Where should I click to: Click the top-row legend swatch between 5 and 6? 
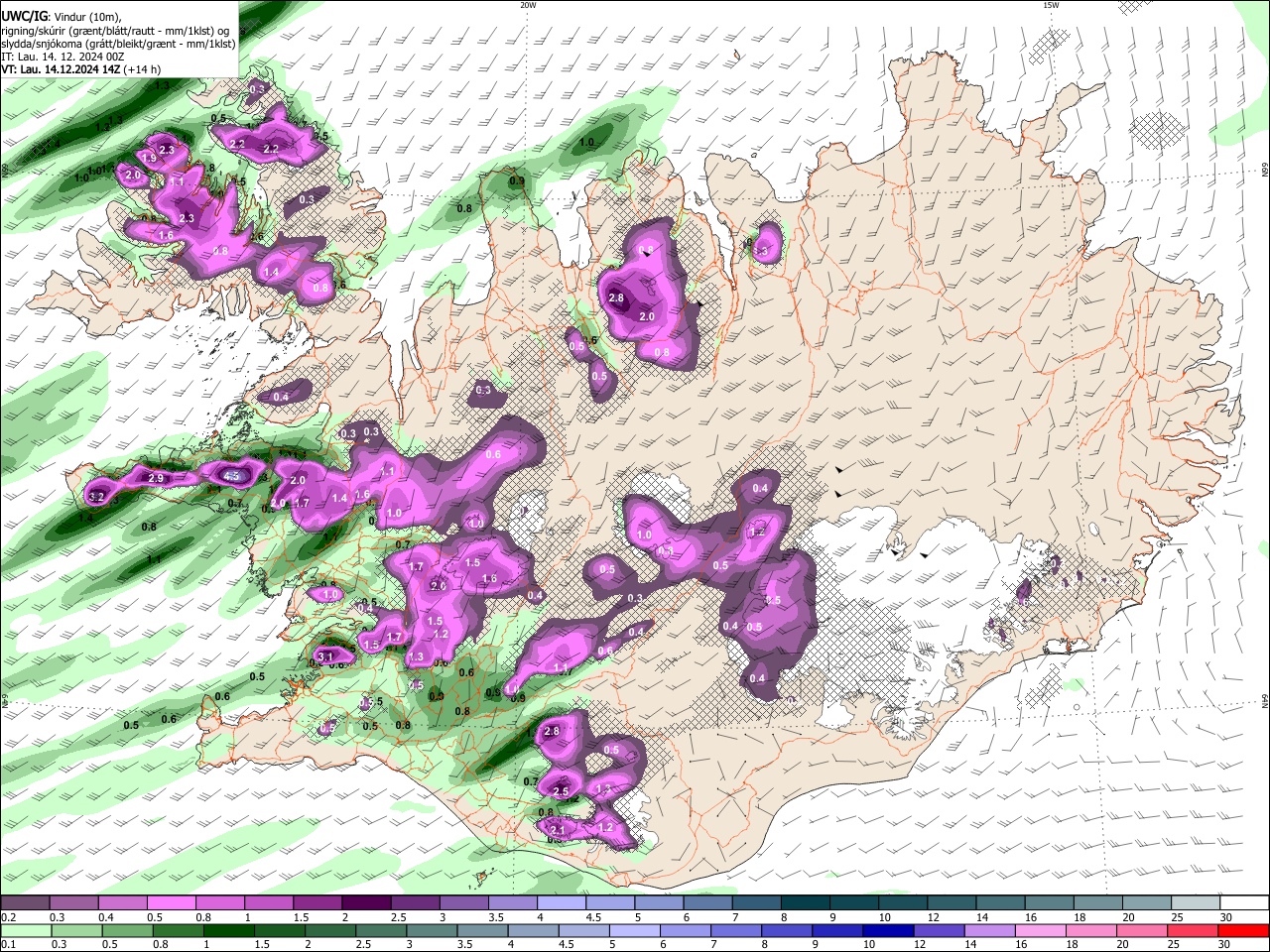pos(660,902)
